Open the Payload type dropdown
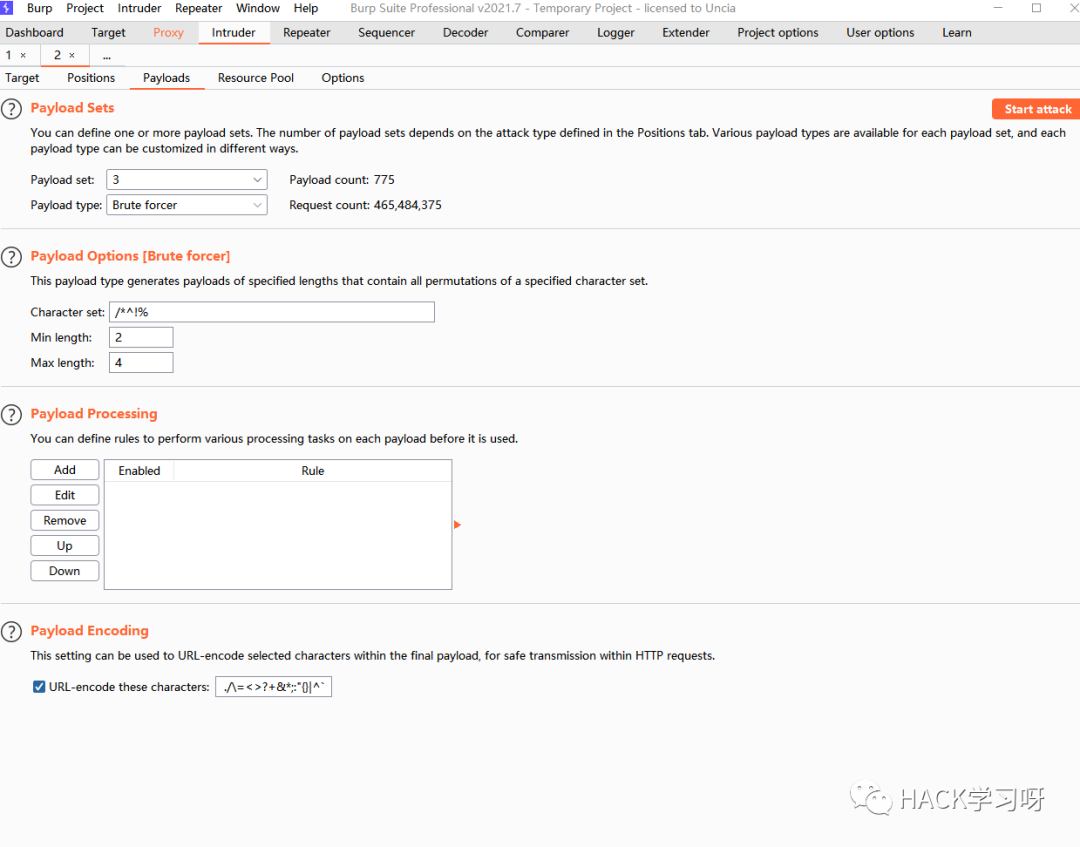Screen dimensions: 1080x847 (x=187, y=205)
